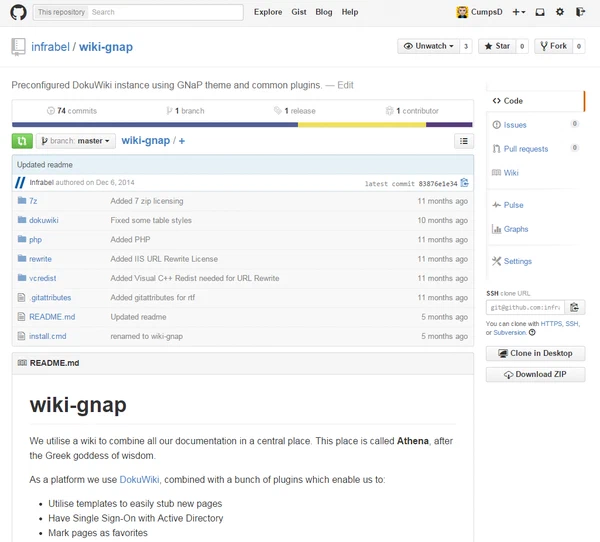This screenshot has height=542, width=600.
Task: Click the yellow segment of language bar
Action: [x=362, y=125]
